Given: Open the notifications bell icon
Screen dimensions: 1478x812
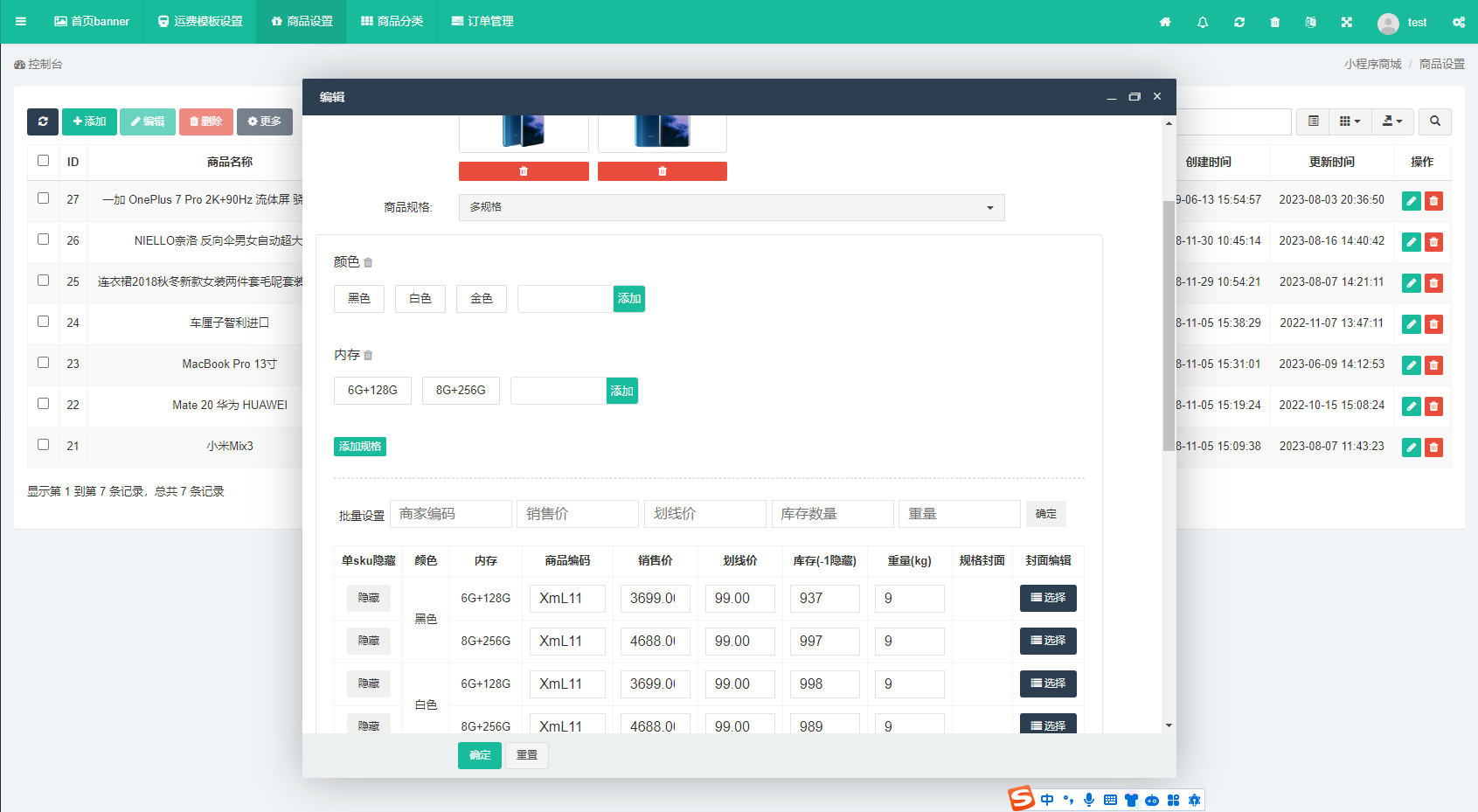Looking at the screenshot, I should tap(1203, 22).
